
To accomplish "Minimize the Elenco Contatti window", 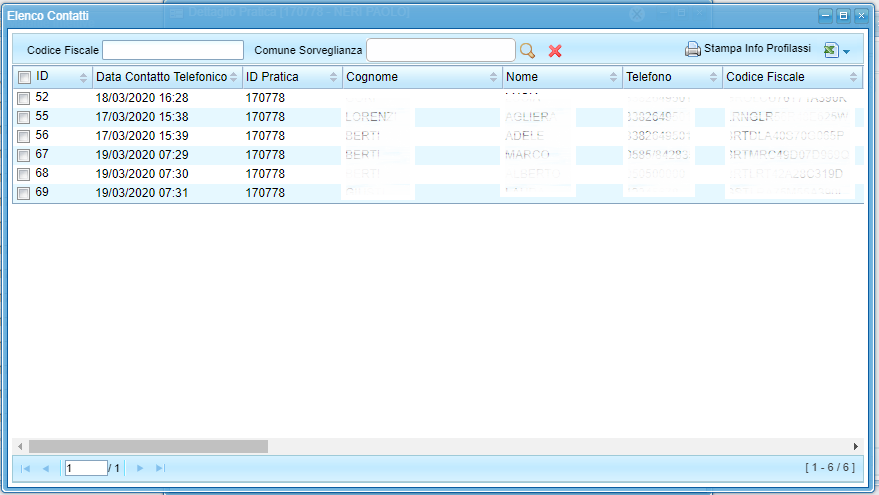I will coord(825,16).
